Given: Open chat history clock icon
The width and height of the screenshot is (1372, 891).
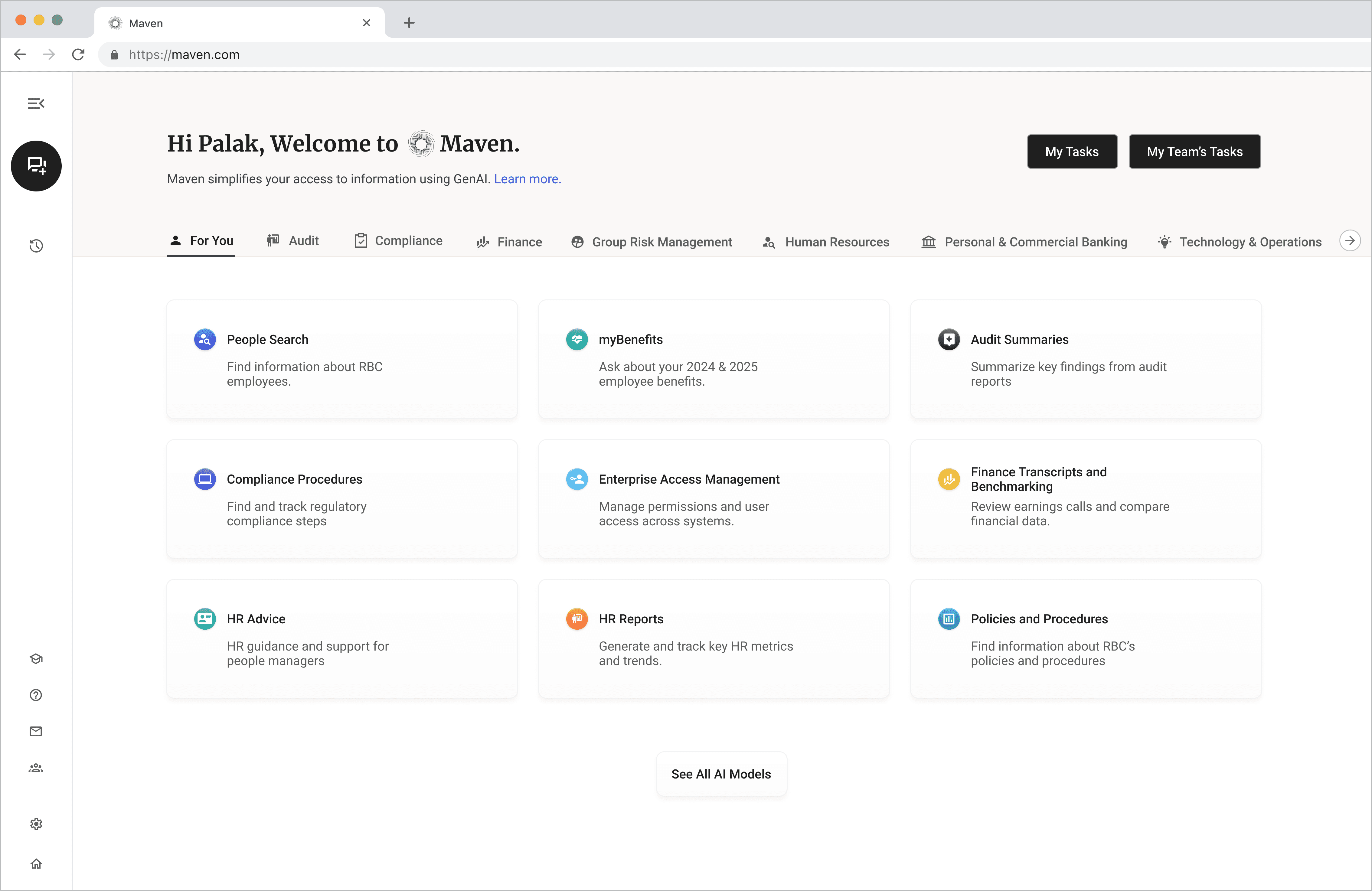Looking at the screenshot, I should point(36,246).
